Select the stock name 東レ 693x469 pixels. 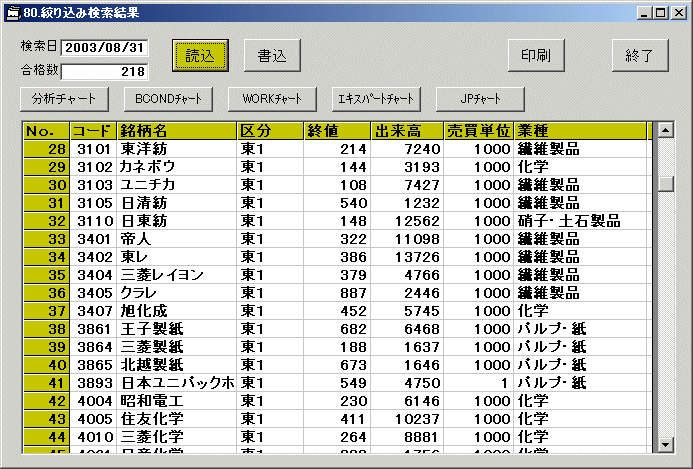click(x=177, y=257)
